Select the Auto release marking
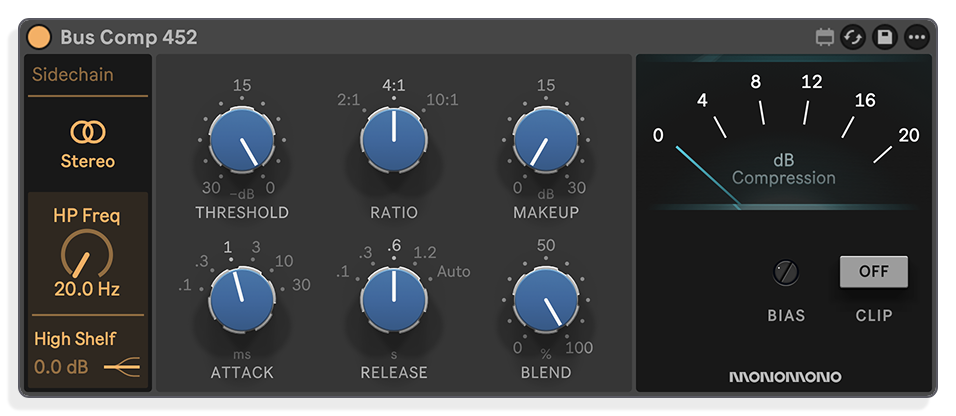Viewport: 956px width, 416px height. 454,271
